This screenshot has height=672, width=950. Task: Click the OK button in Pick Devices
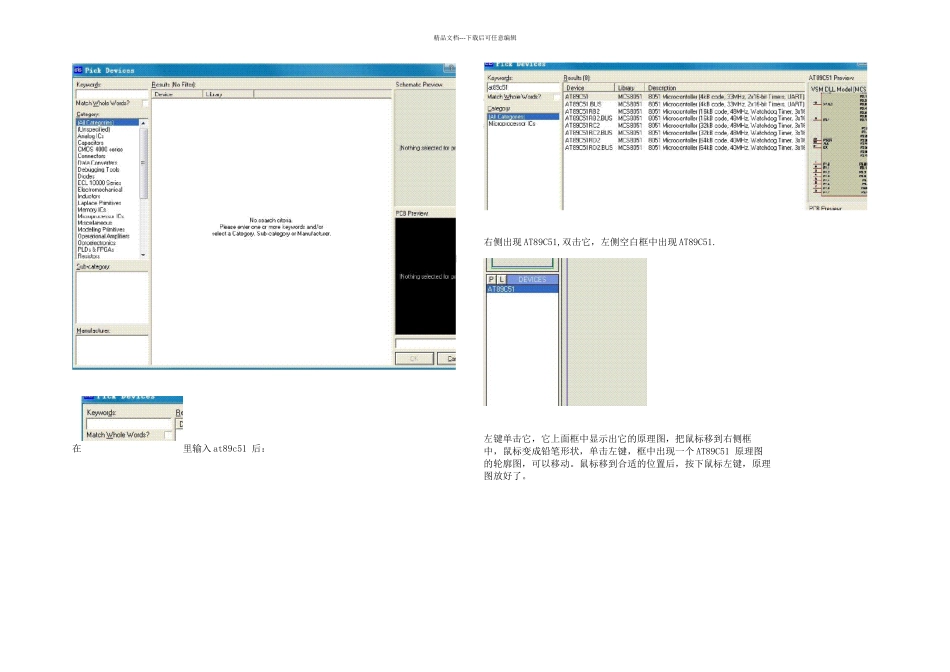[414, 358]
